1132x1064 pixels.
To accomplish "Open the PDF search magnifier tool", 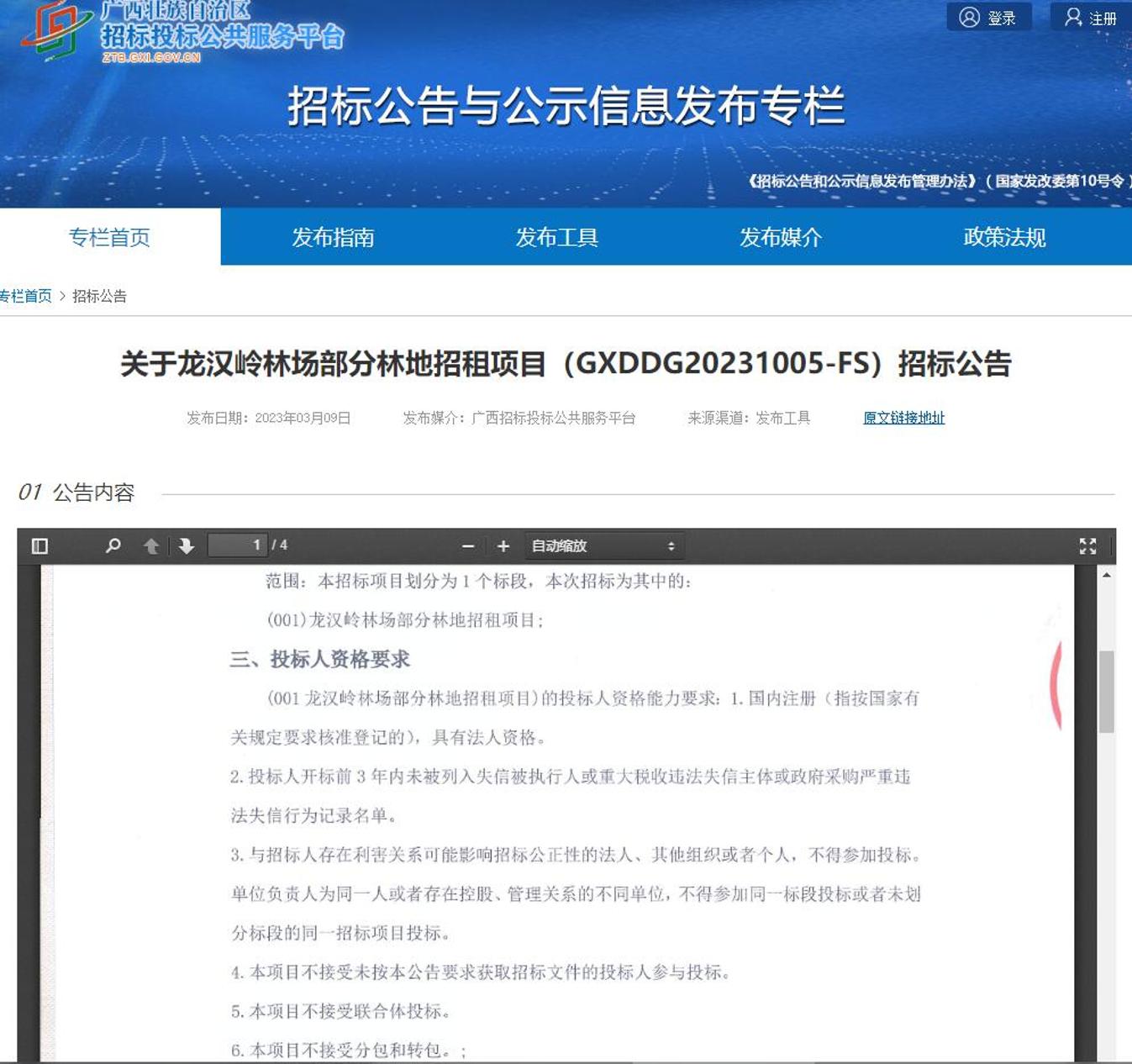I will pos(113,546).
